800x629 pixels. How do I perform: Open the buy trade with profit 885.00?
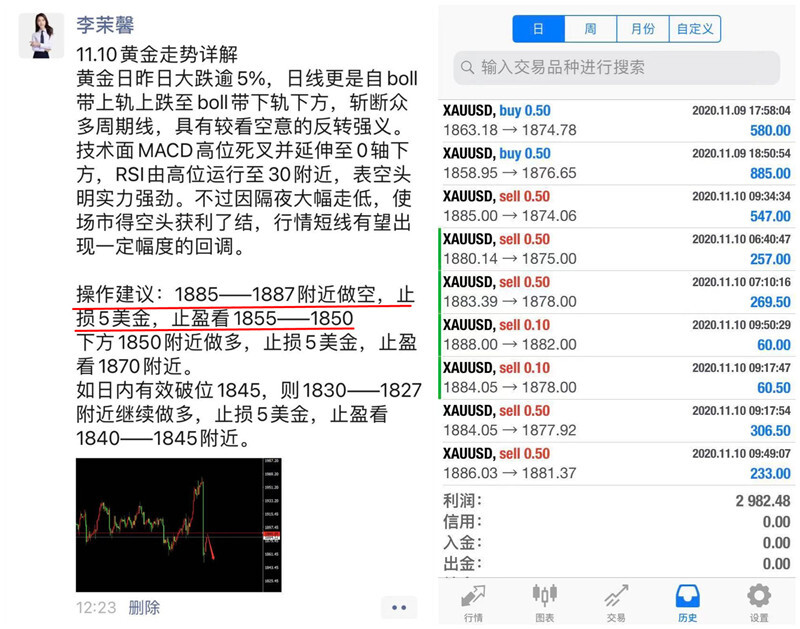616,163
